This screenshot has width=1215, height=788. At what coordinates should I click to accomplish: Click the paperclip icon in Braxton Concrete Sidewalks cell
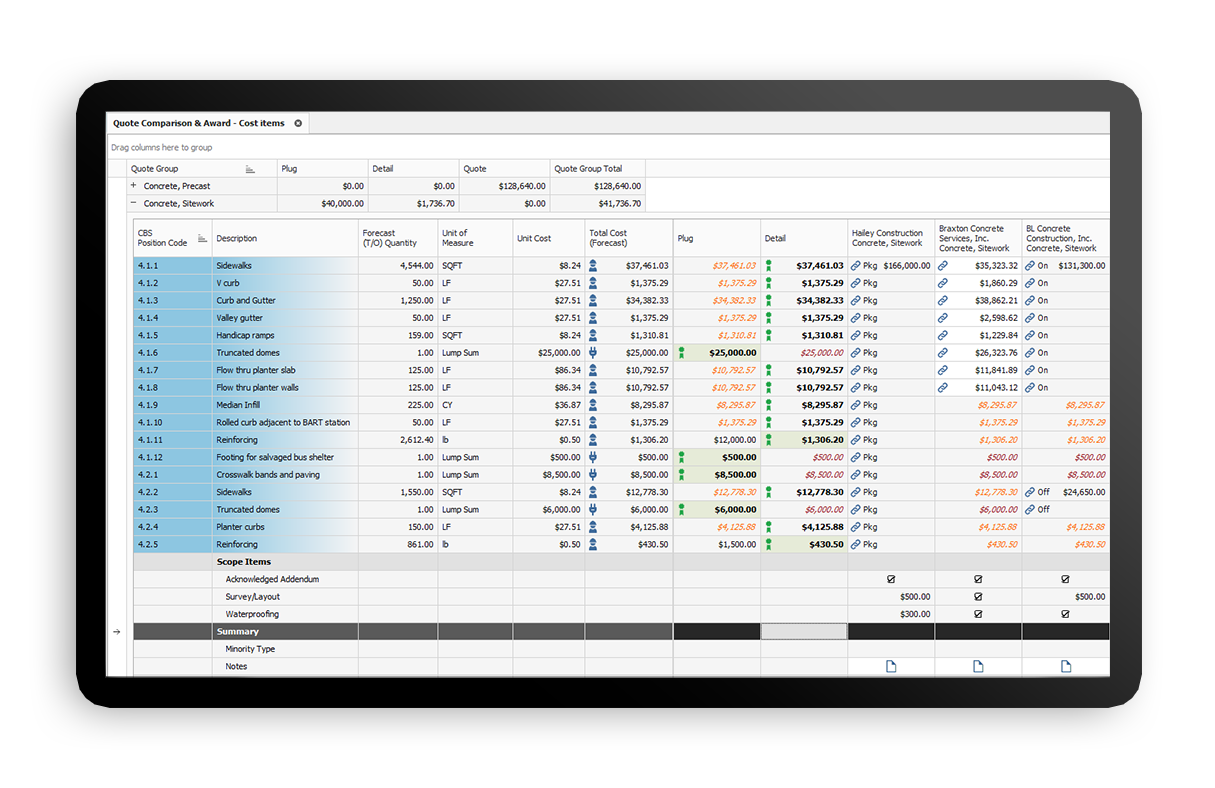[941, 265]
